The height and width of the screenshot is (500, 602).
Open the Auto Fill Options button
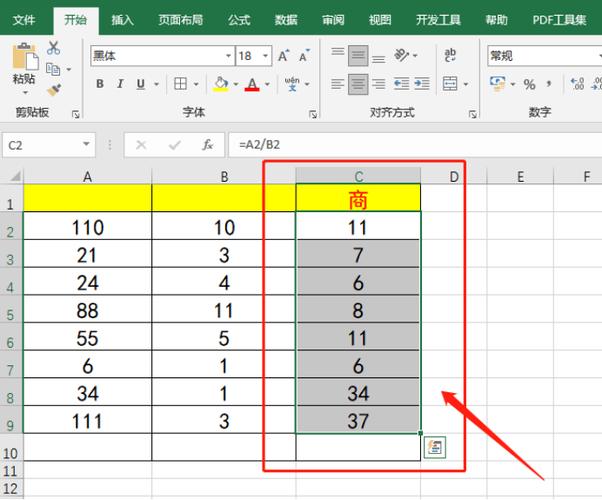[435, 447]
